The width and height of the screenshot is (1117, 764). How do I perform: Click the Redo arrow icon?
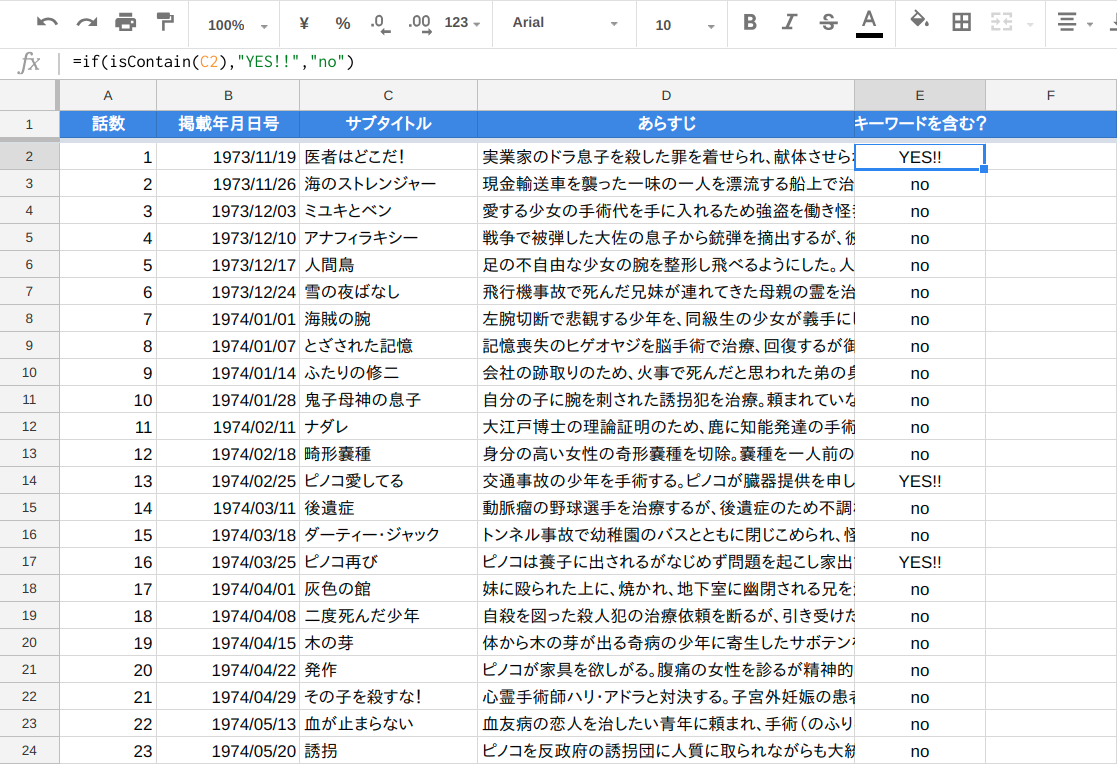click(87, 23)
